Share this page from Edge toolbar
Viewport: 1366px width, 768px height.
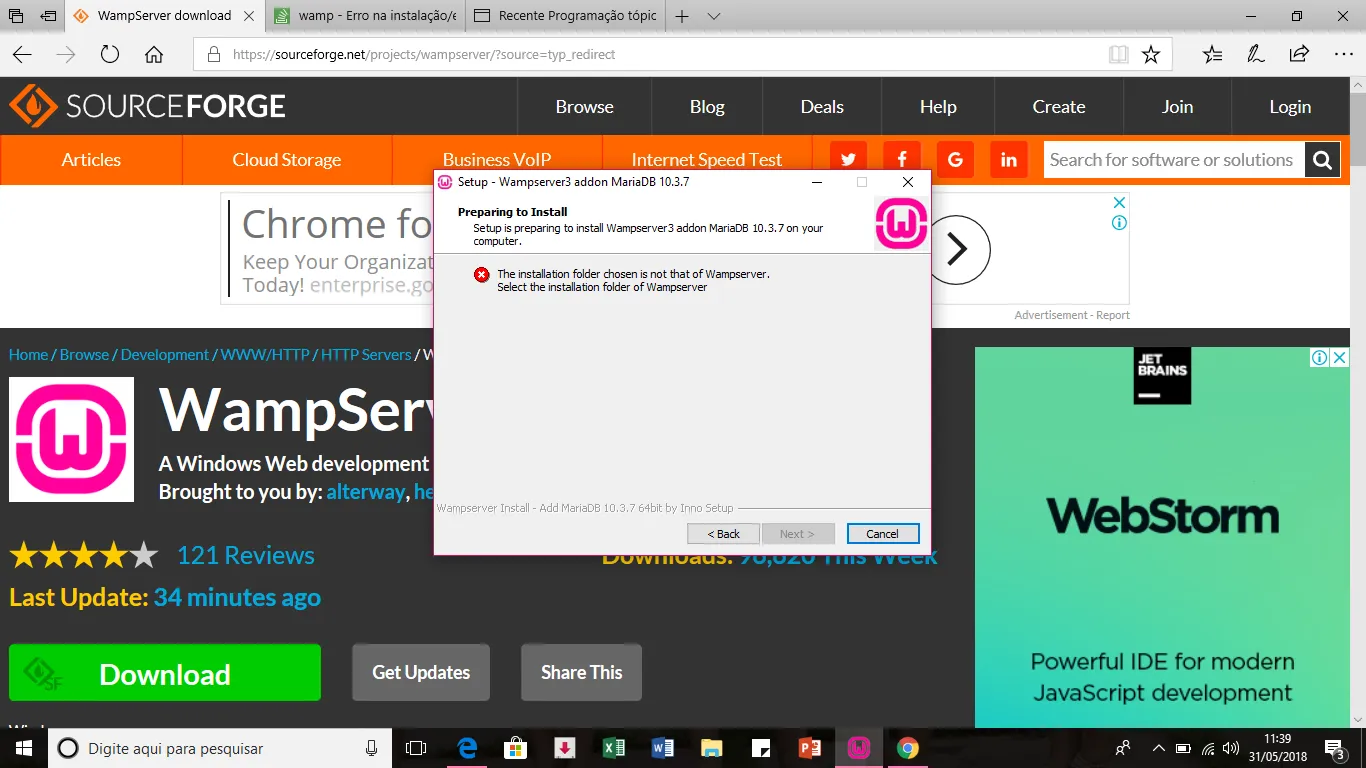(1299, 54)
